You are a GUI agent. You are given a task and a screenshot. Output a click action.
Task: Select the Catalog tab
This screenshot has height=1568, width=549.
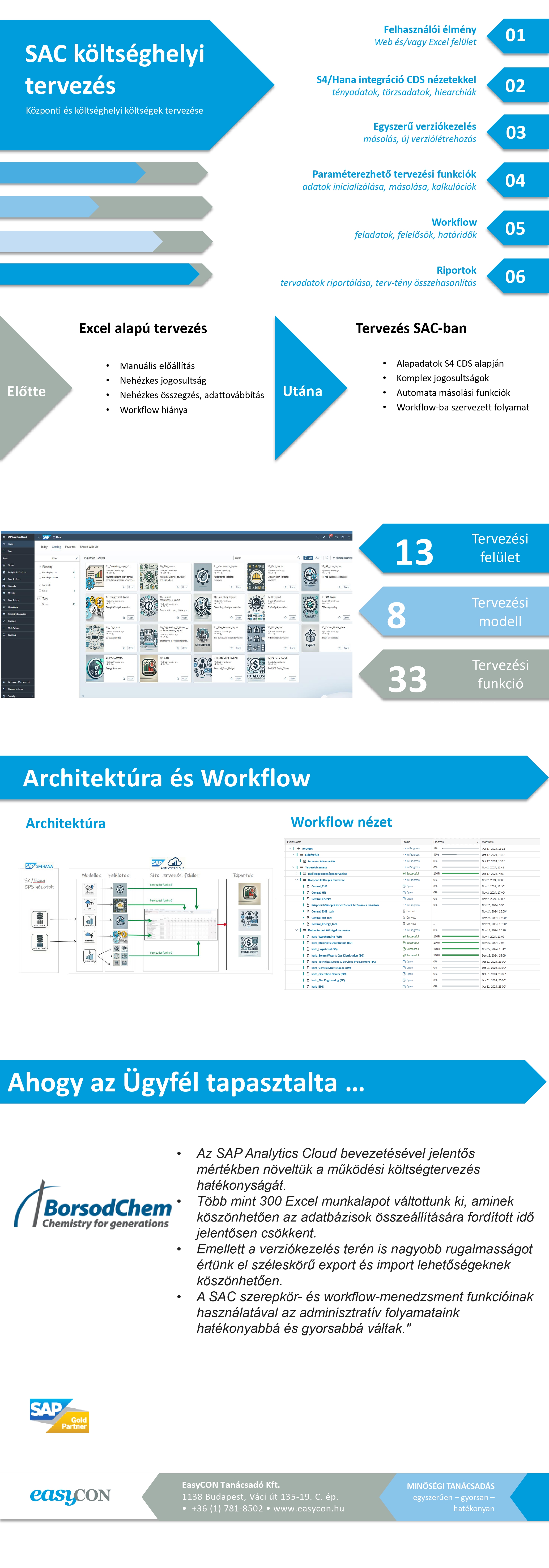pos(56,547)
